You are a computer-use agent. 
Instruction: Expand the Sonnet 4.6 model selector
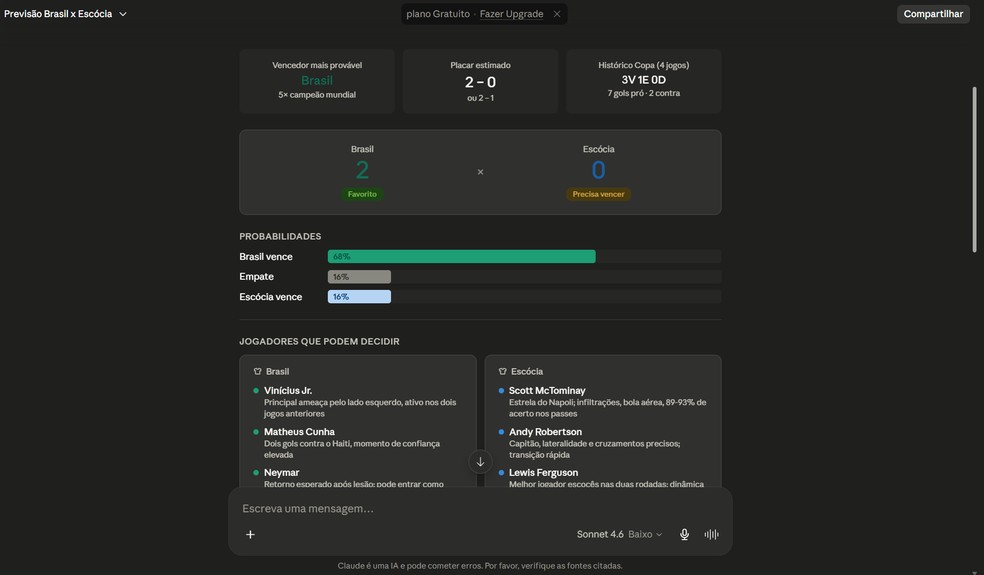click(x=619, y=534)
